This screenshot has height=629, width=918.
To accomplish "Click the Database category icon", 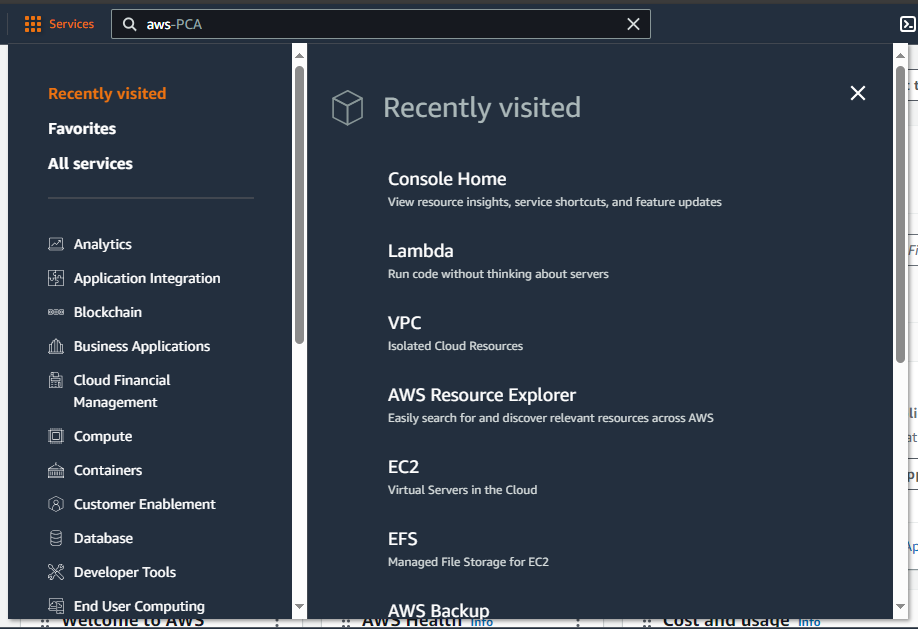I will [x=56, y=538].
